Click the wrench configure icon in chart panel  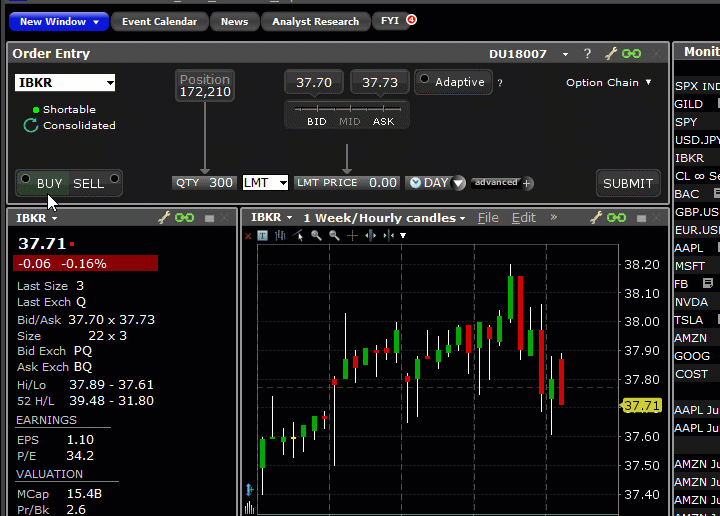597,218
